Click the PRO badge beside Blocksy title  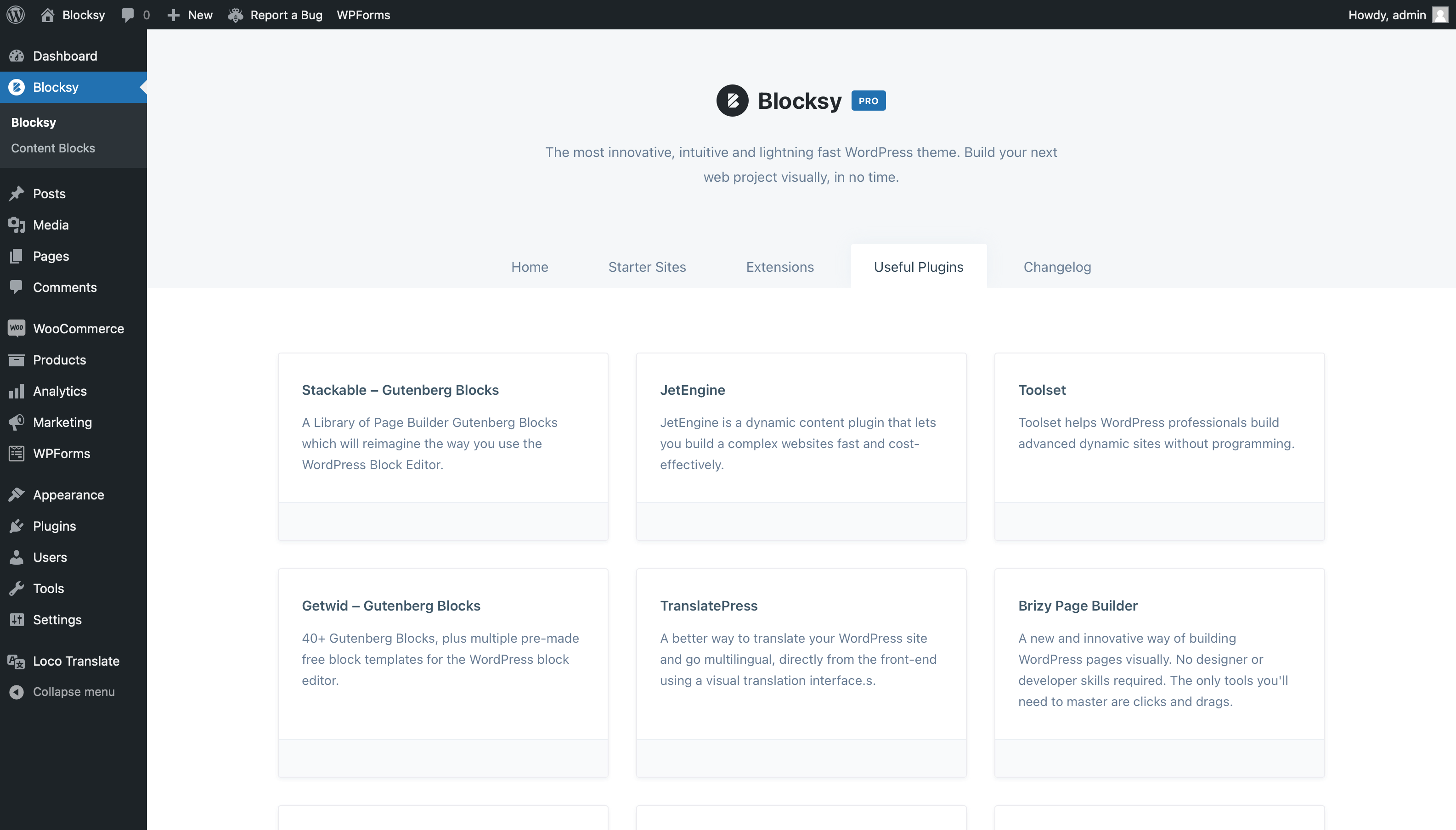tap(868, 101)
